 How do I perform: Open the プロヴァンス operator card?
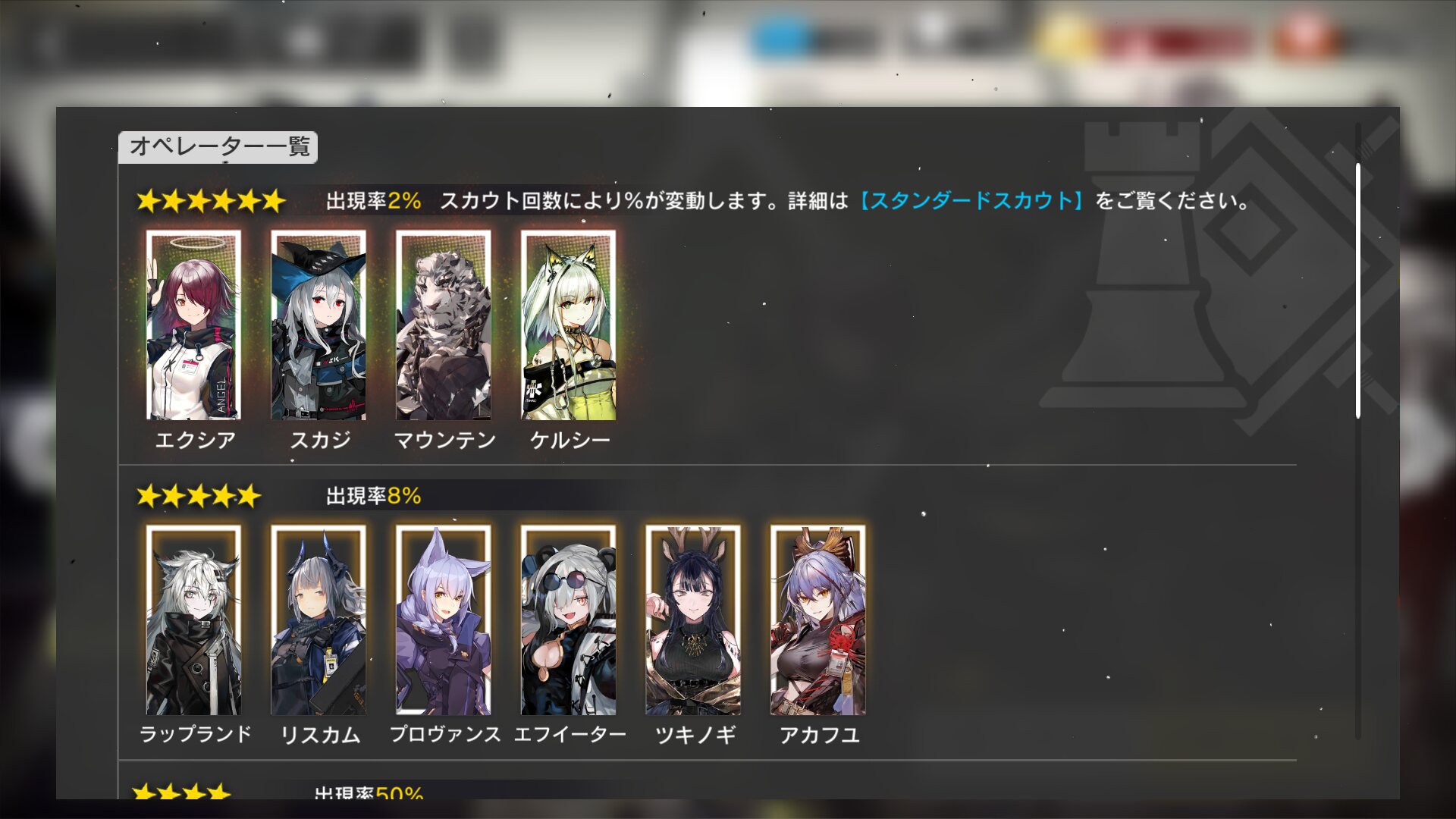click(444, 620)
